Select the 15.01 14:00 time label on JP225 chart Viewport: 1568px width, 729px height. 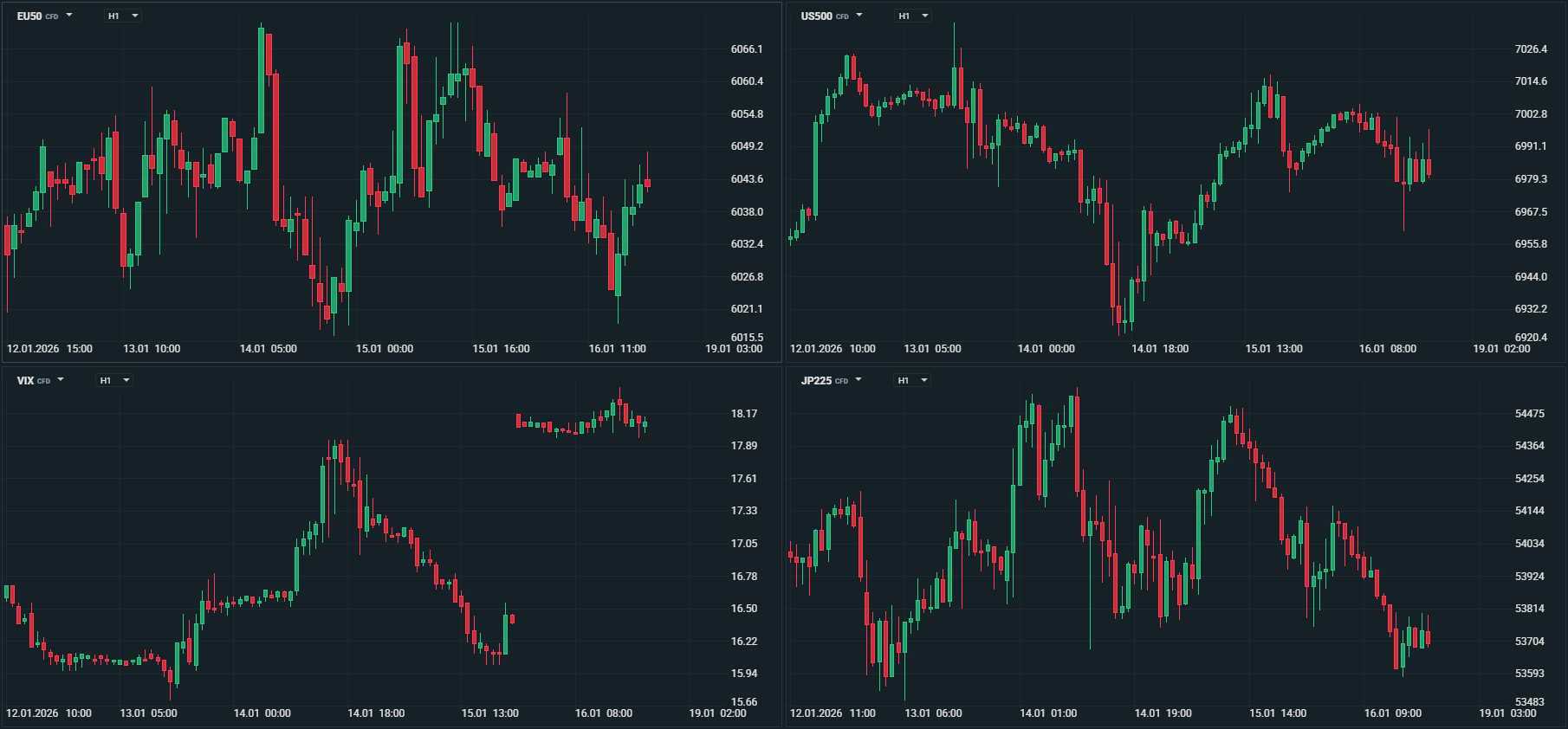pos(1278,713)
